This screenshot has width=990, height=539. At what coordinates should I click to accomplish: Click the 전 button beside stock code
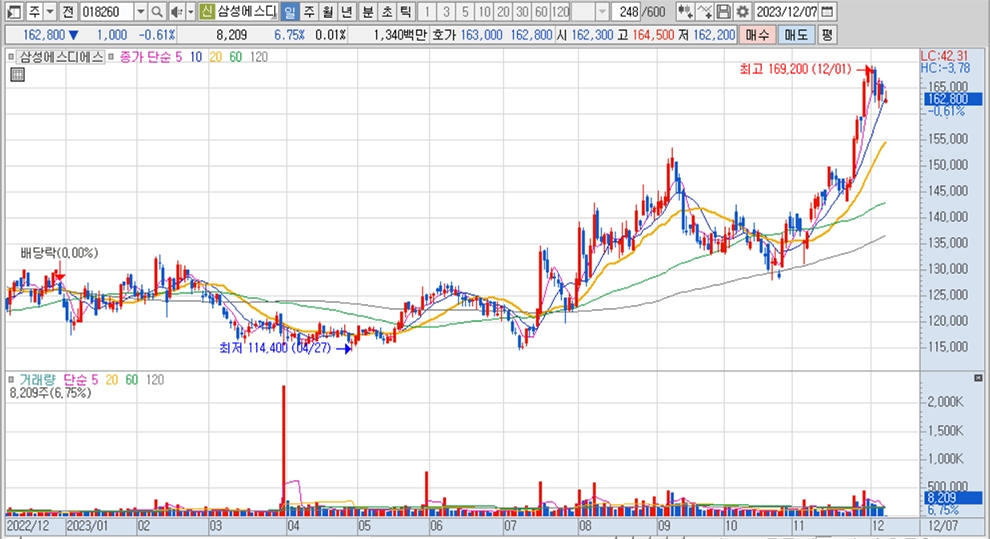tap(68, 11)
